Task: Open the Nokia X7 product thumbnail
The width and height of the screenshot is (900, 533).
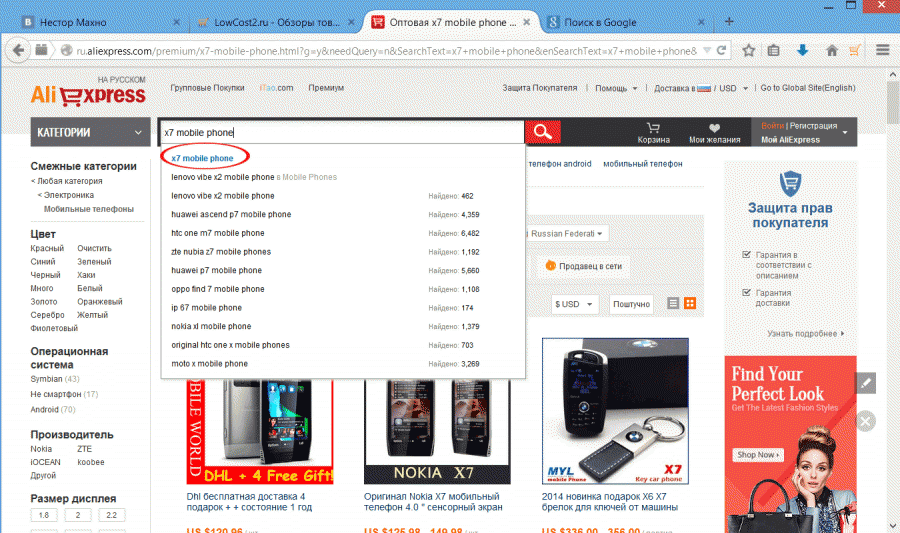Action: (437, 431)
